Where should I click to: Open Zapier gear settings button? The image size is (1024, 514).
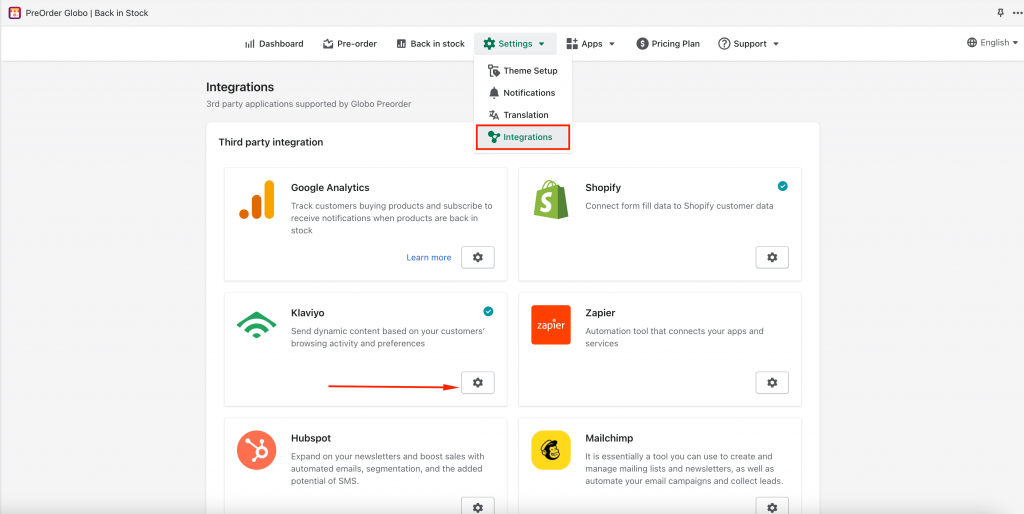tap(771, 383)
